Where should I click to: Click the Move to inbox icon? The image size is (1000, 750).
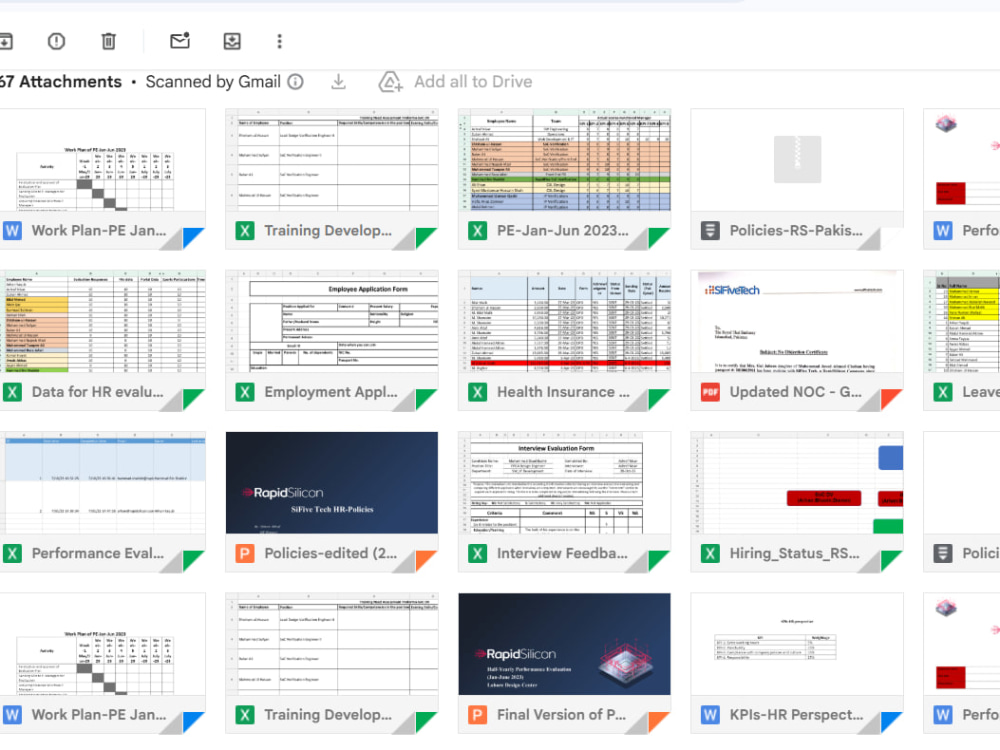point(232,41)
